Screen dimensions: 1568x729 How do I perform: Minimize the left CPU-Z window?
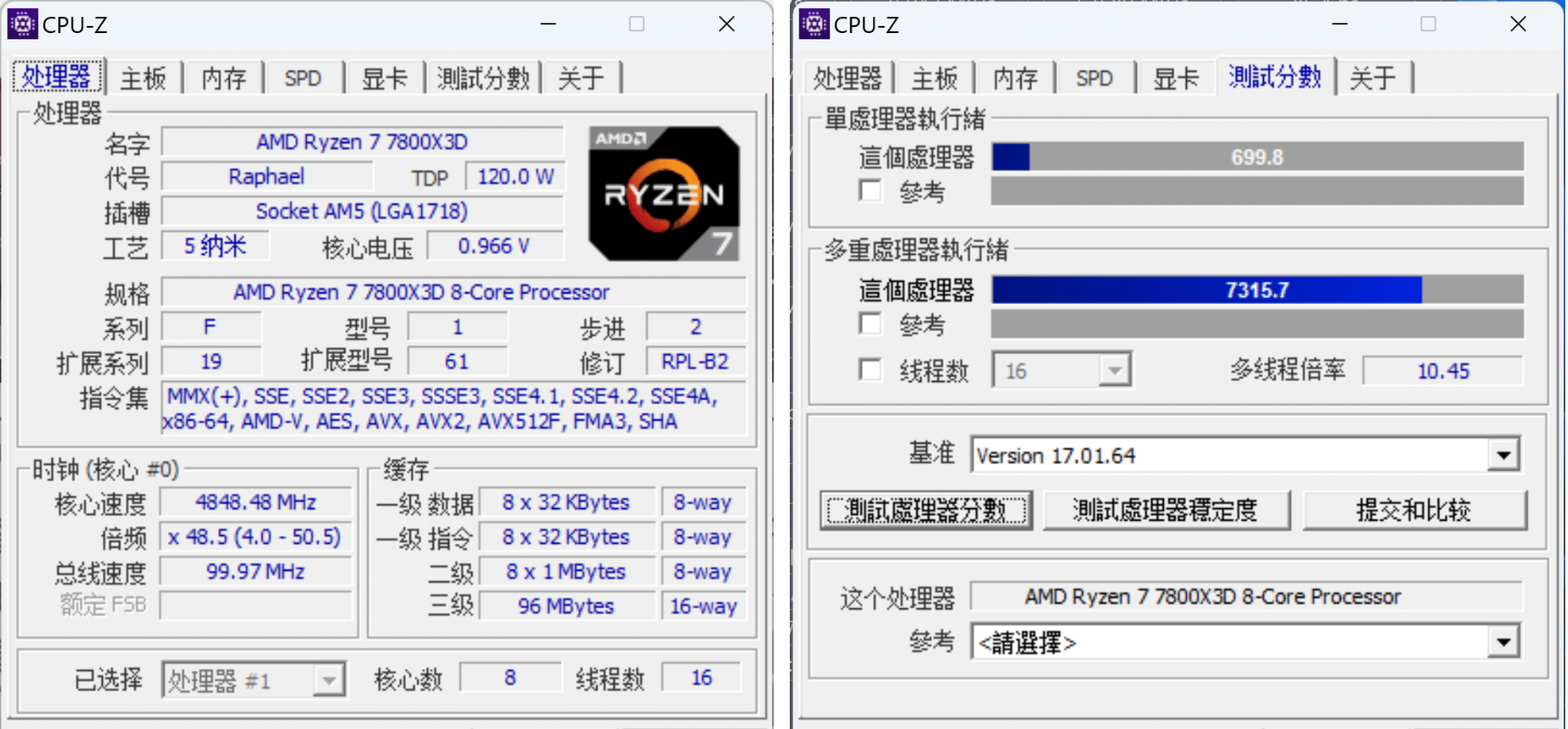pos(548,24)
